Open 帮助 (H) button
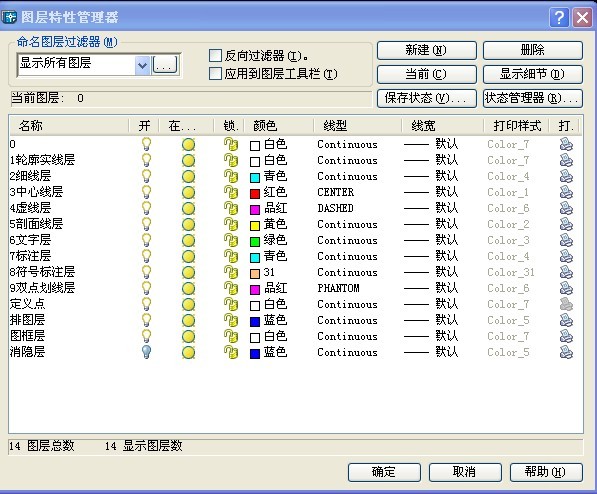The image size is (597, 494). pyautogui.click(x=546, y=472)
